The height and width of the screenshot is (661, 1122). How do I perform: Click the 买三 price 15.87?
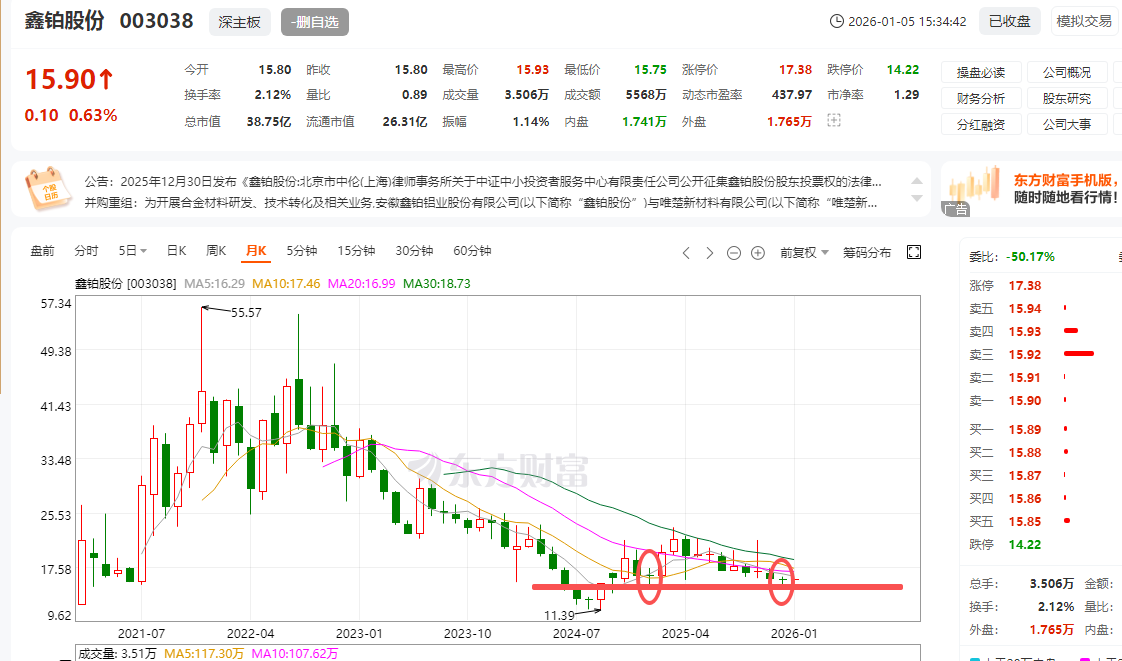1025,475
